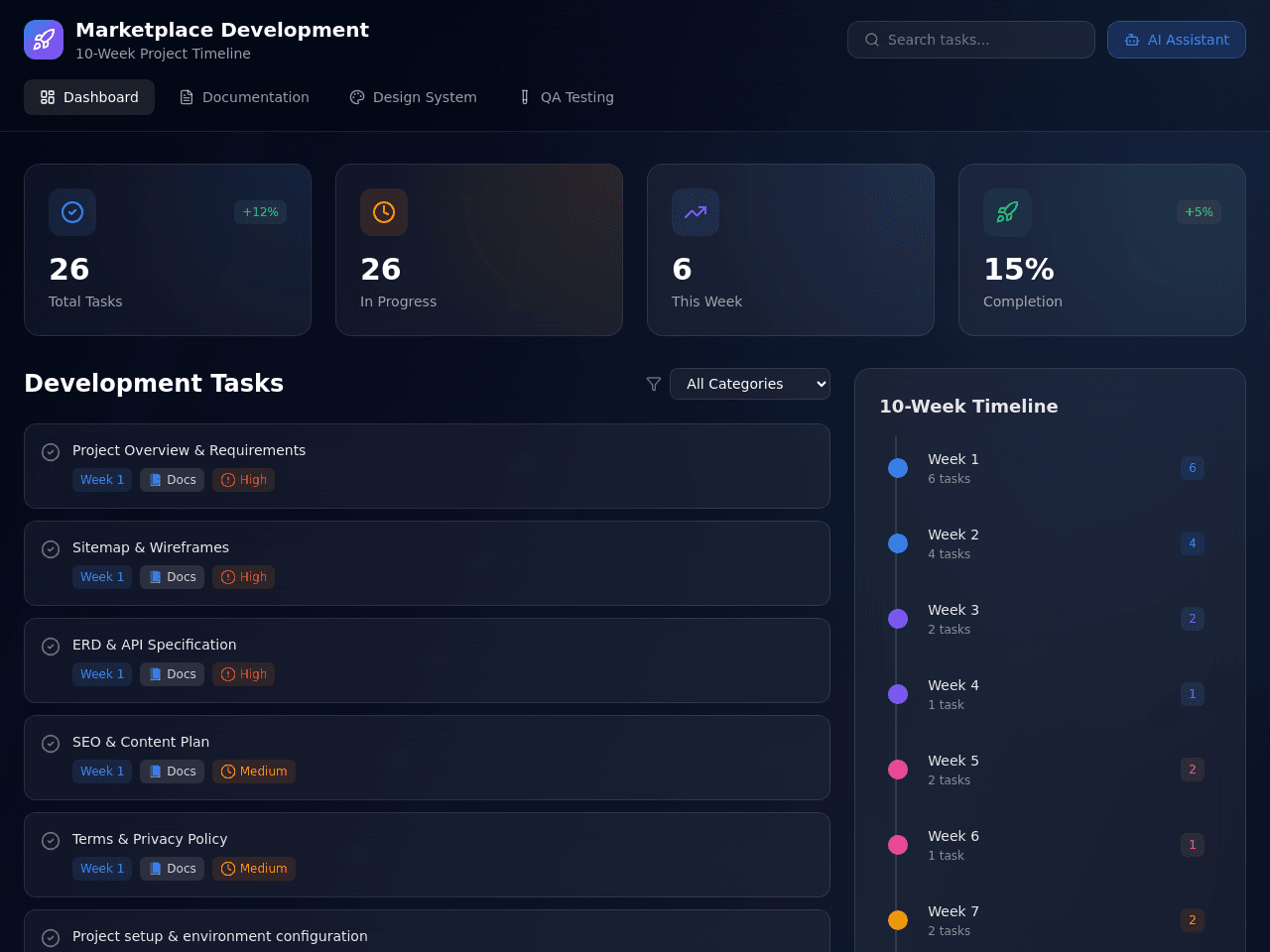Open the QA Testing tab

(x=566, y=97)
